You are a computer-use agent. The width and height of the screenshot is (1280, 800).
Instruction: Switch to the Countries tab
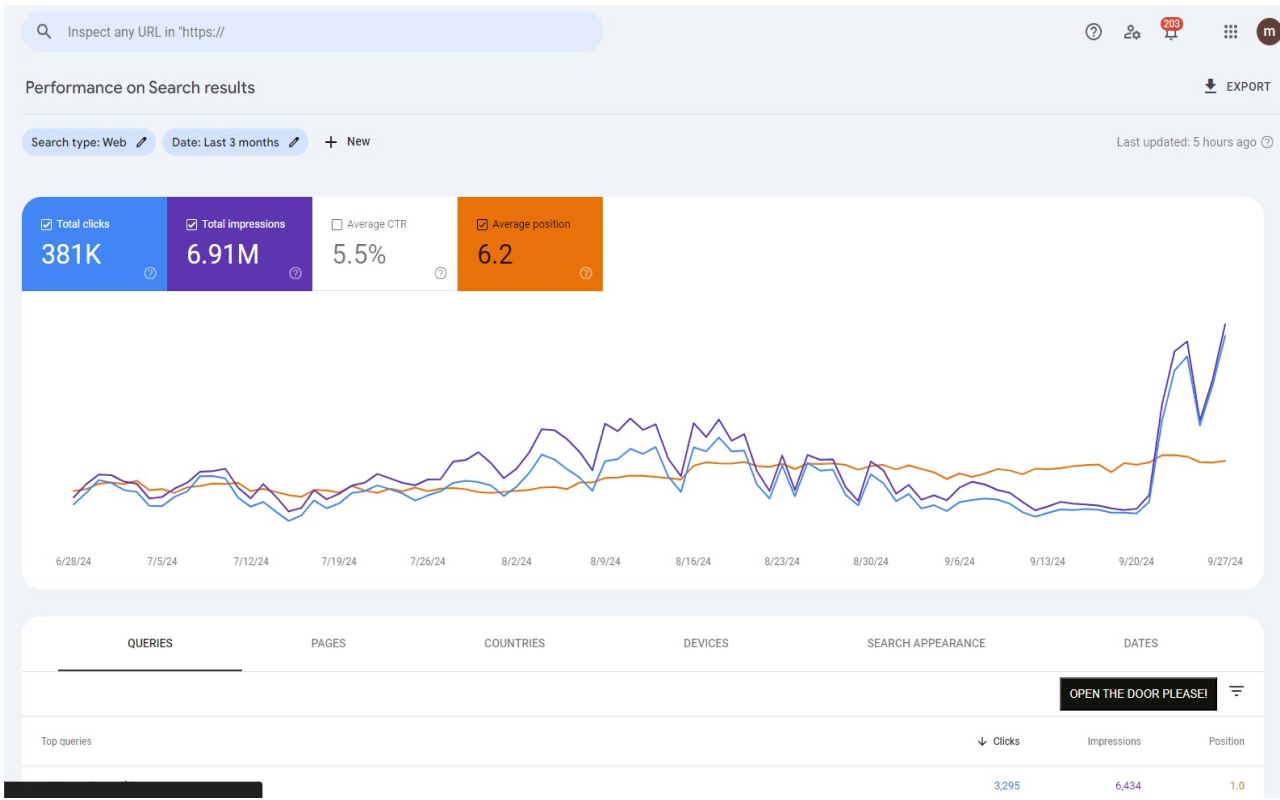pos(514,643)
